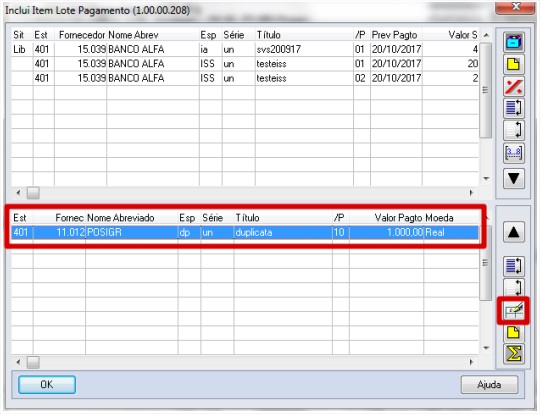This screenshot has width=540, height=414.
Task: Click the 11.012 Fornec cell
Action: (59, 232)
